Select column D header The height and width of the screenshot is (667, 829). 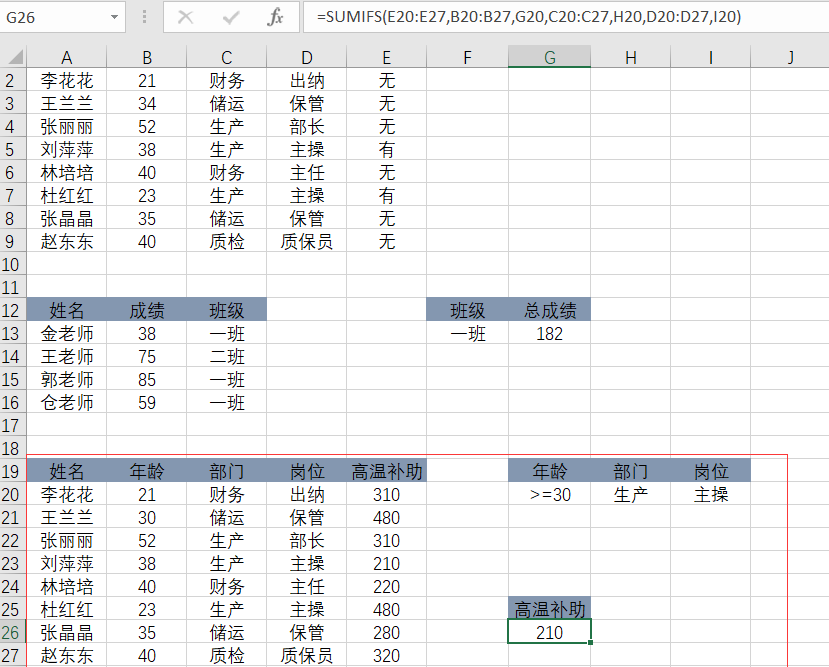click(307, 57)
